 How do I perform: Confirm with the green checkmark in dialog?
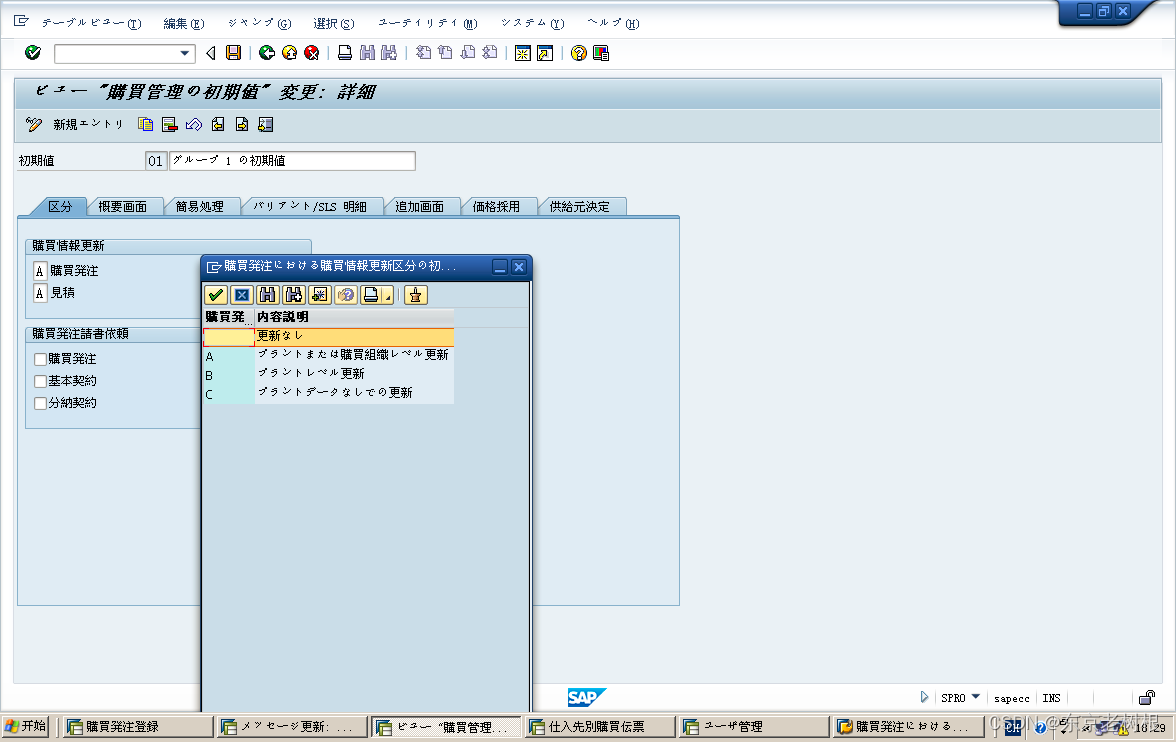tap(216, 294)
